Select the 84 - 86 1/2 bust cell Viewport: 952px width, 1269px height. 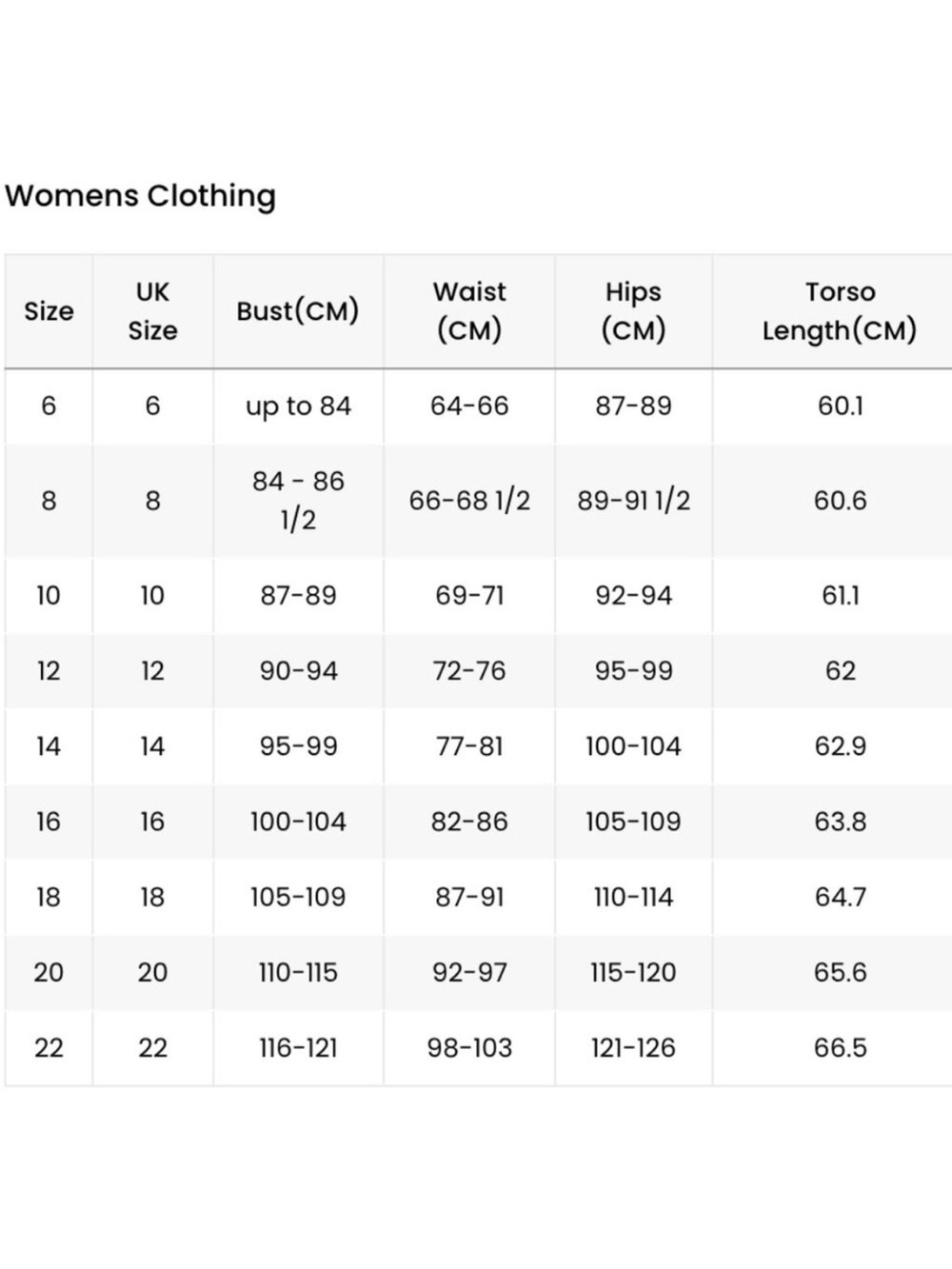[298, 501]
